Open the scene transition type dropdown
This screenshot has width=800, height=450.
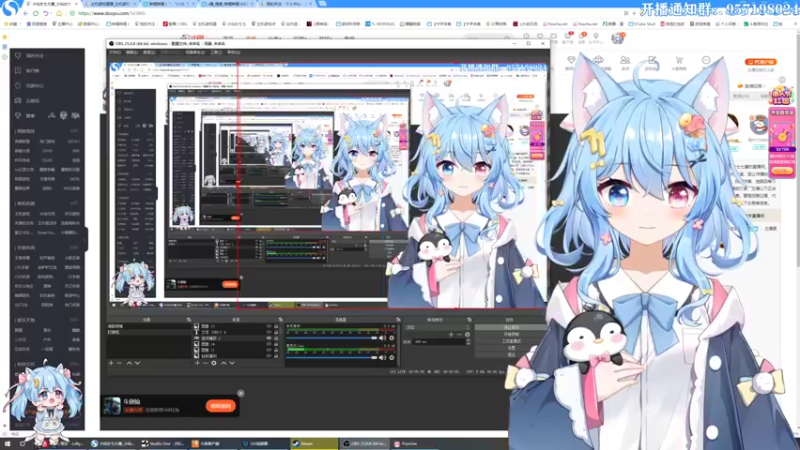tap(438, 328)
